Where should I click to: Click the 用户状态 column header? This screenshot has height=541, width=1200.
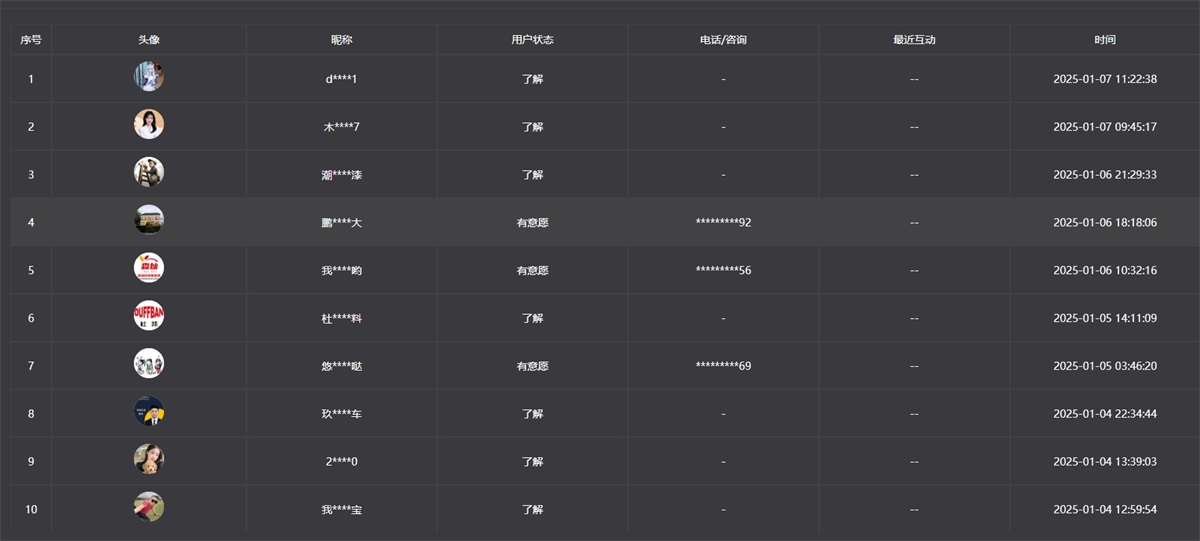532,40
